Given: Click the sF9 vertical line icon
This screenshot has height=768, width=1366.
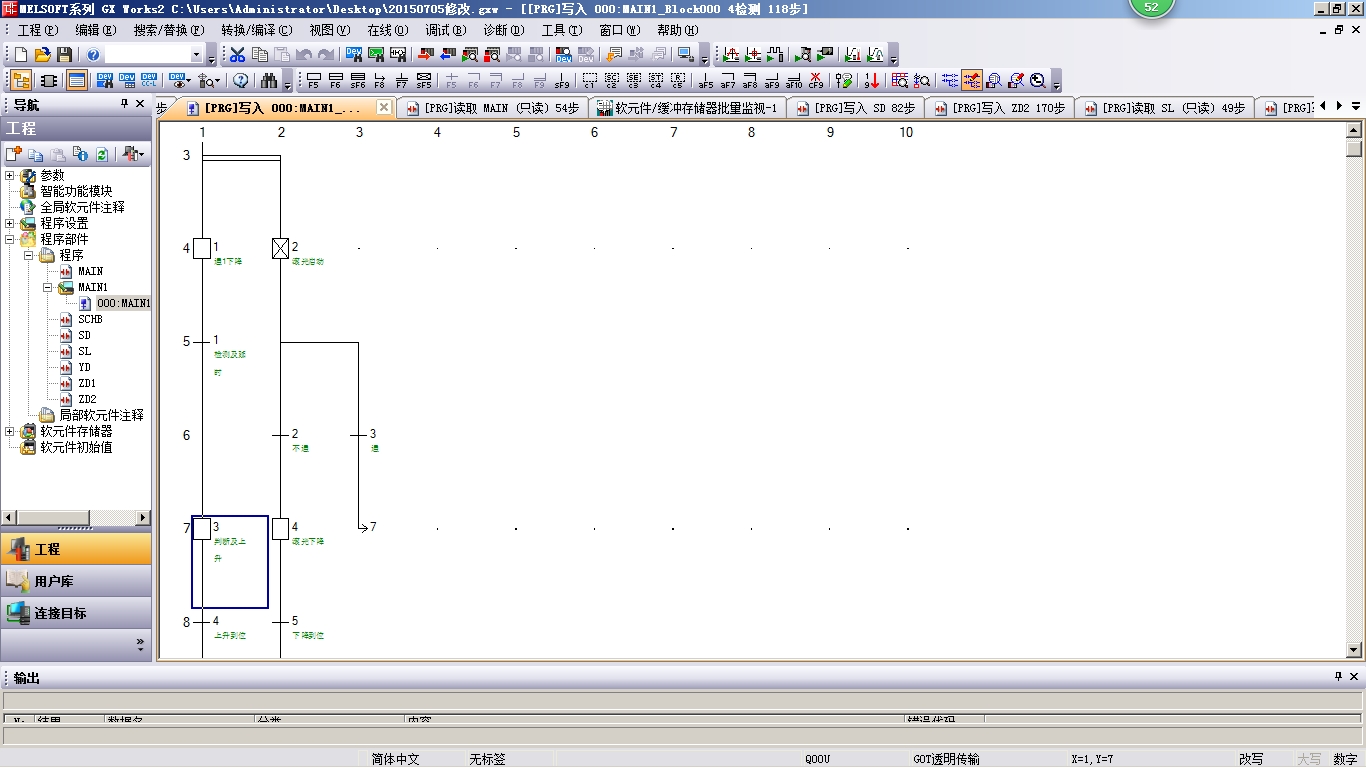Looking at the screenshot, I should [x=562, y=81].
